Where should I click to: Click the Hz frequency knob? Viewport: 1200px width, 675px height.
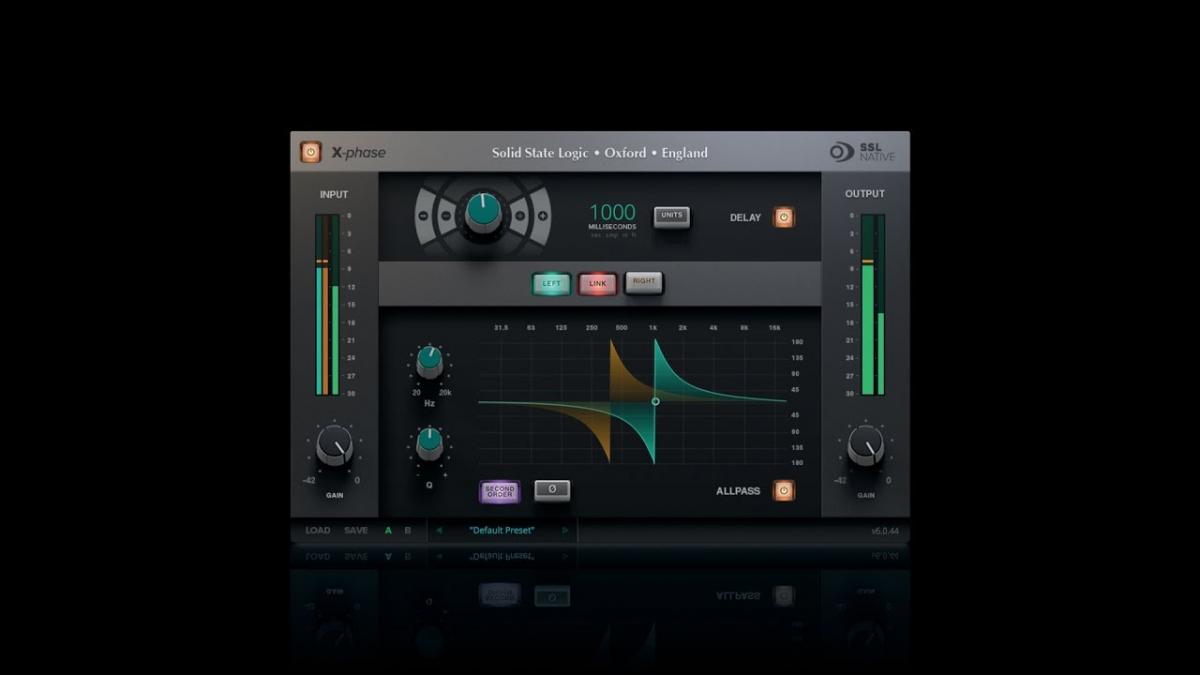pyautogui.click(x=429, y=362)
